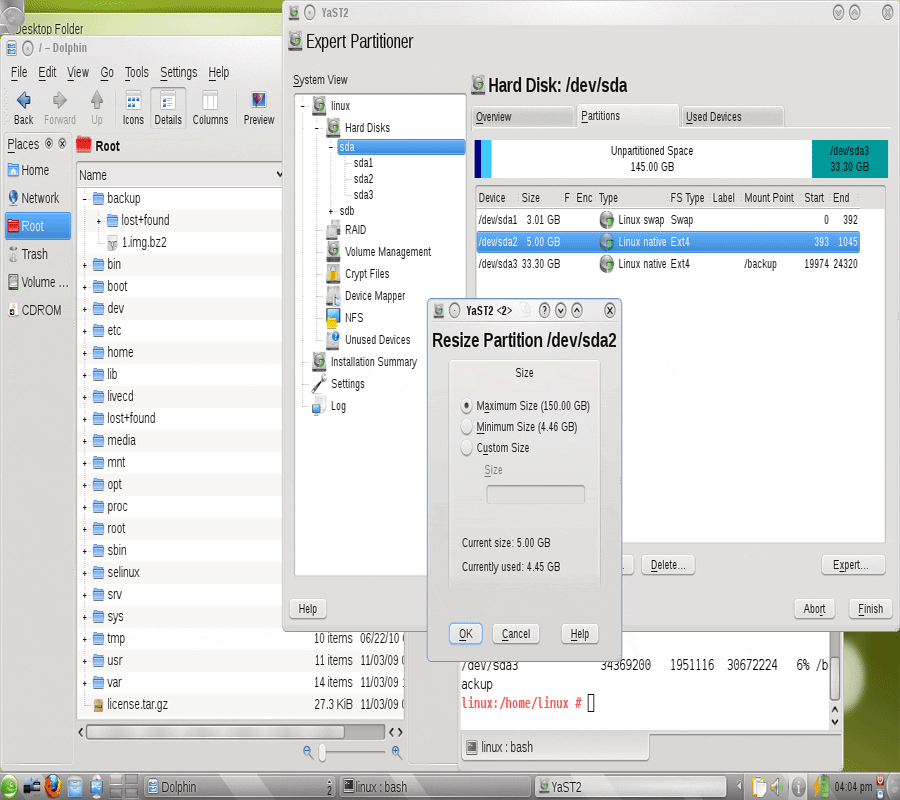Screen dimensions: 900x800
Task: Select /dev/sda3 row in partition table
Action: (668, 264)
